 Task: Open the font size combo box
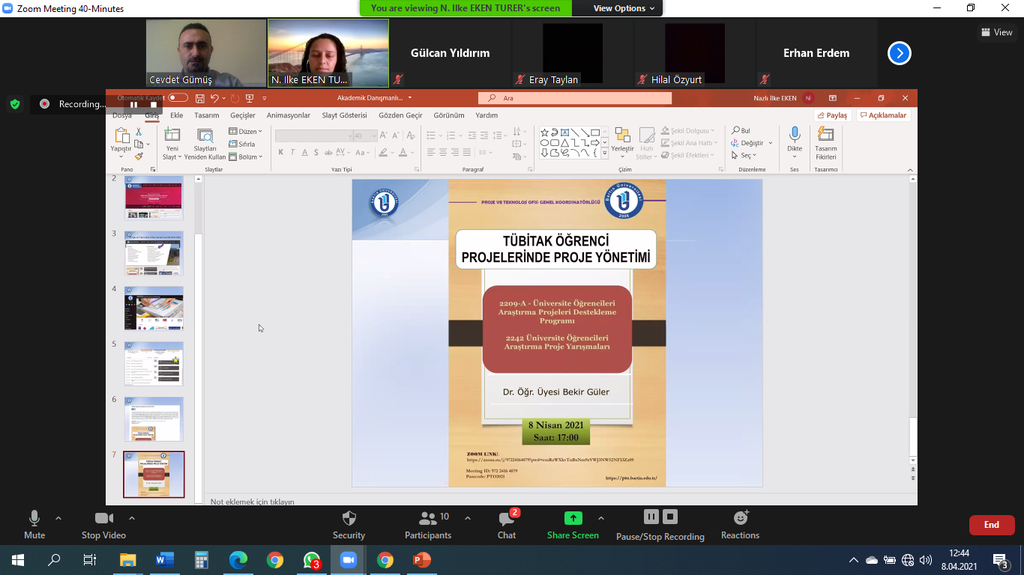364,135
